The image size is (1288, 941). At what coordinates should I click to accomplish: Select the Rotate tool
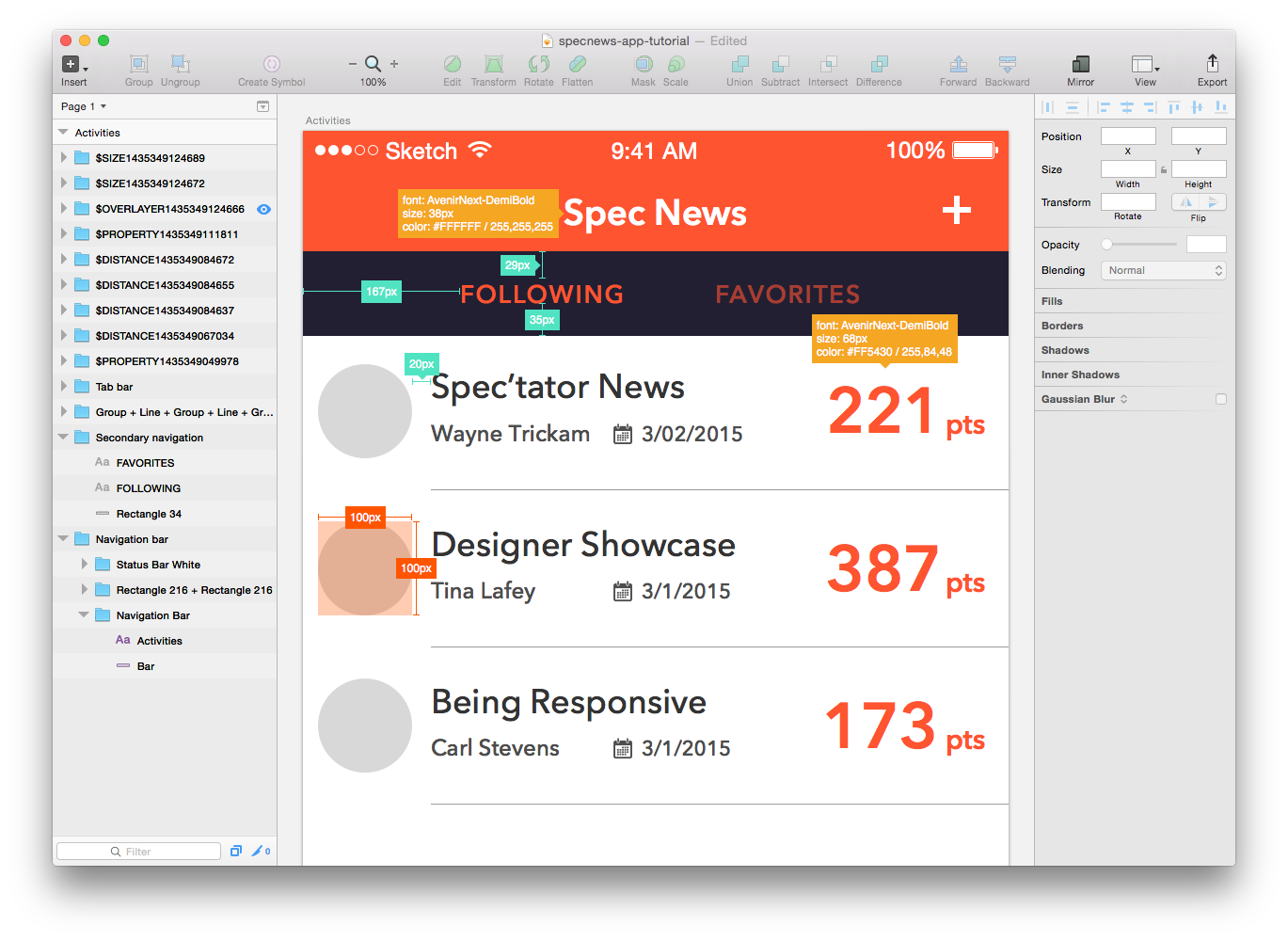pos(539,64)
